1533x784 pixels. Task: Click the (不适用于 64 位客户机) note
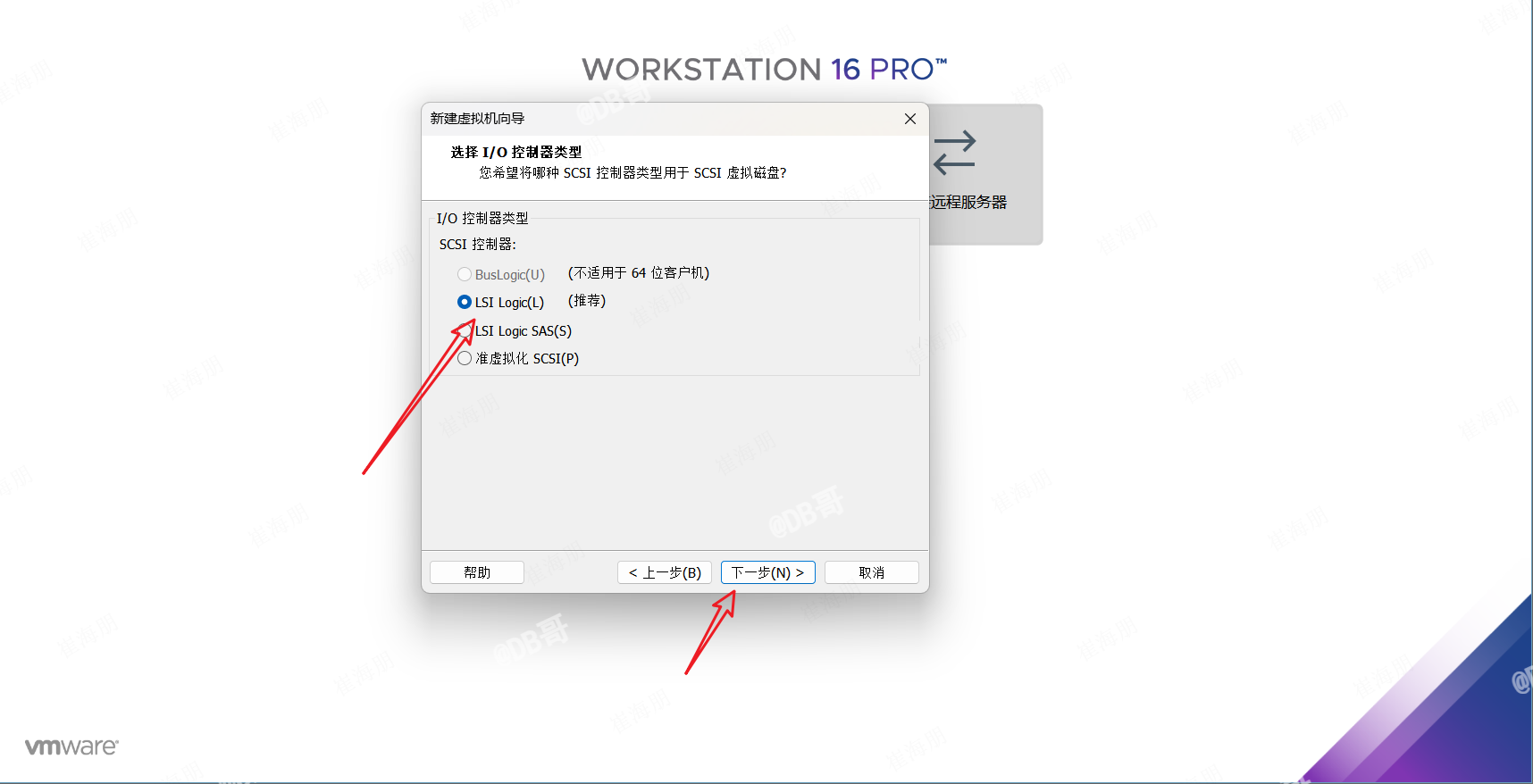tap(639, 273)
